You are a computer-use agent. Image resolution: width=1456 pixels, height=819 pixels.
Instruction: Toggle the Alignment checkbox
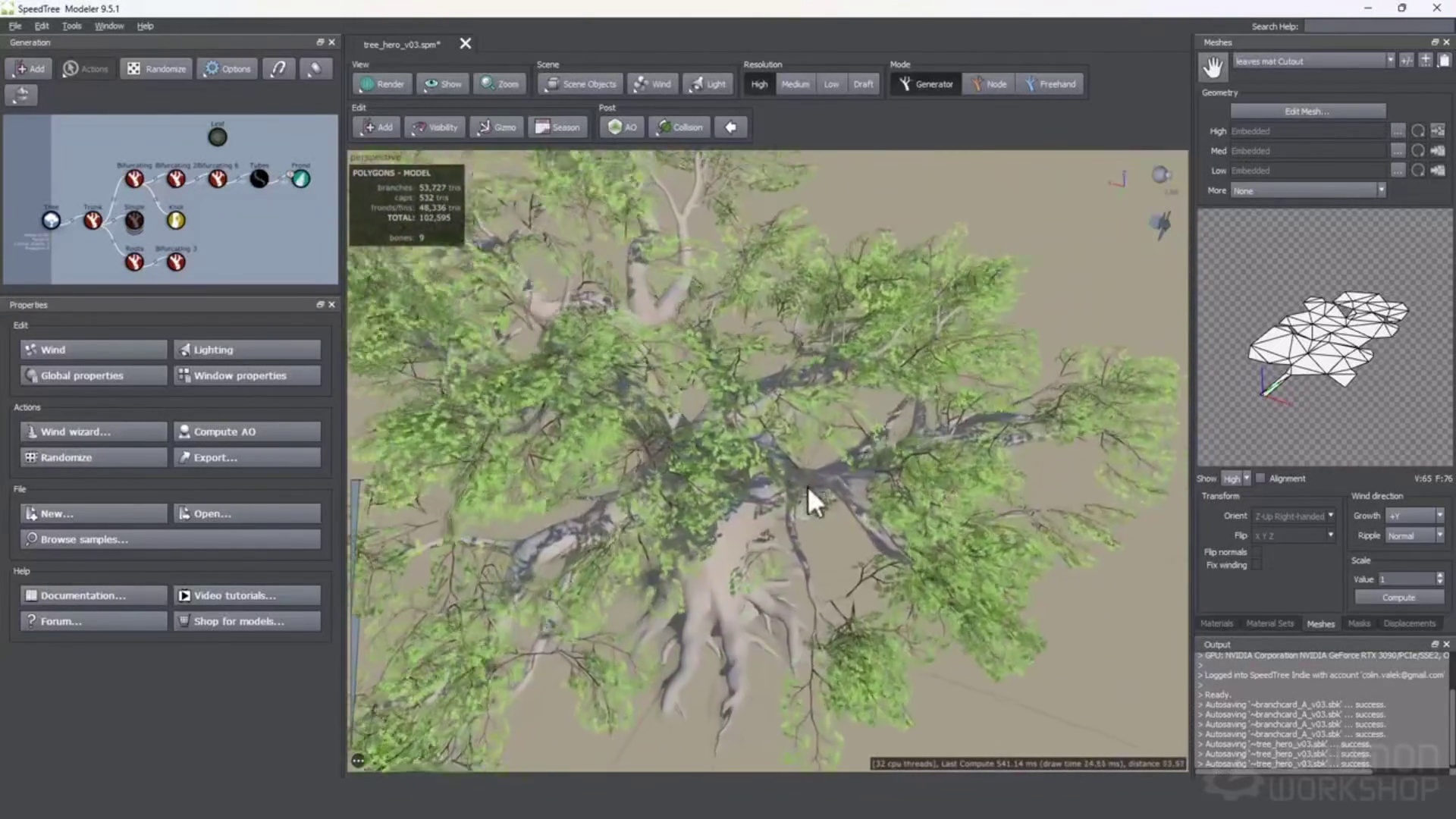(x=1260, y=479)
